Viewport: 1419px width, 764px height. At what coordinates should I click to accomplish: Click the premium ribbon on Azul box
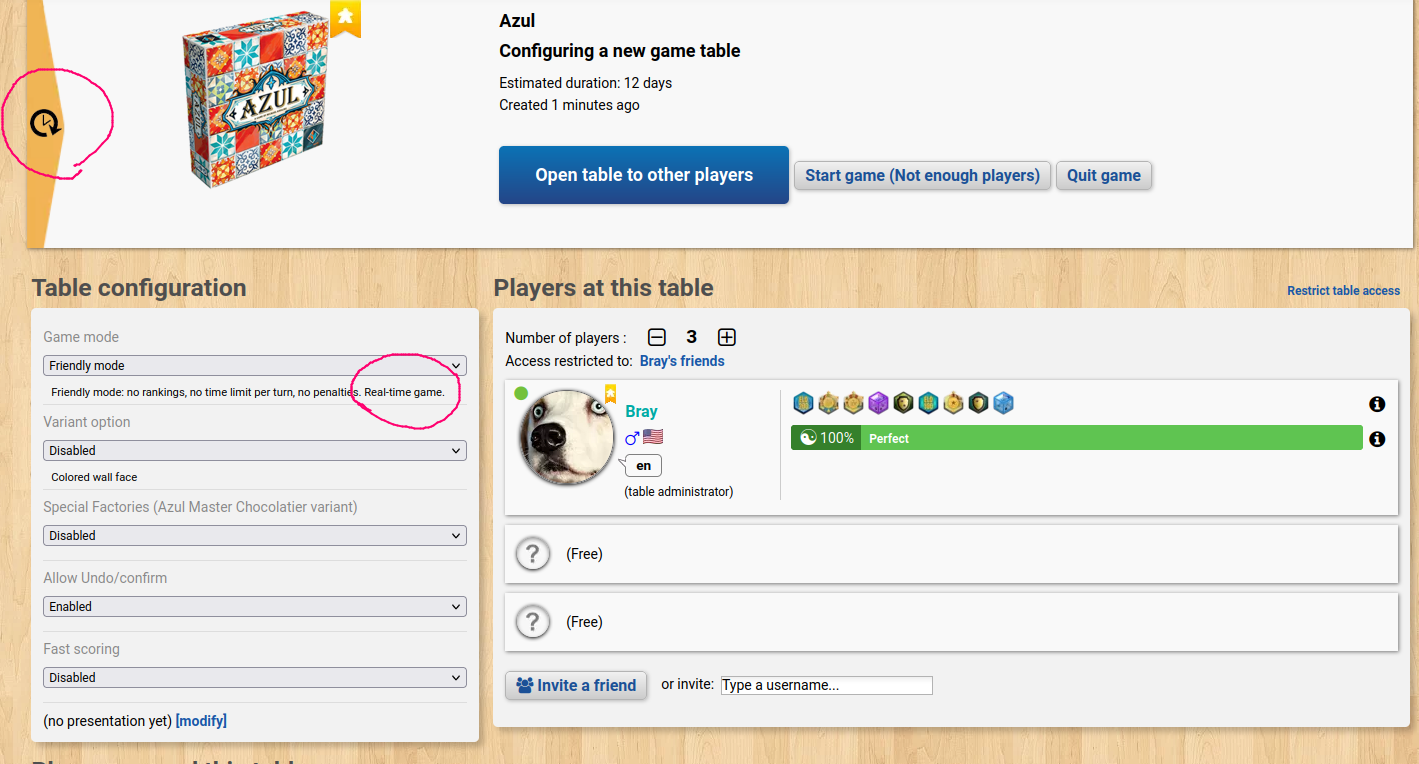[x=345, y=18]
